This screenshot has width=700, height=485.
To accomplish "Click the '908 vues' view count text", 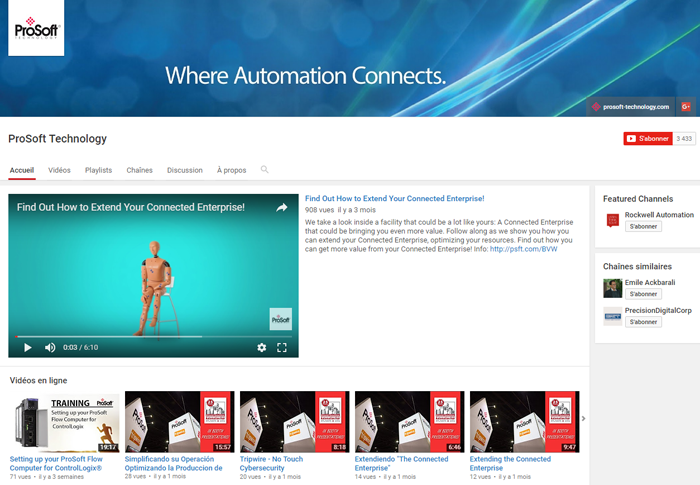I will [319, 210].
